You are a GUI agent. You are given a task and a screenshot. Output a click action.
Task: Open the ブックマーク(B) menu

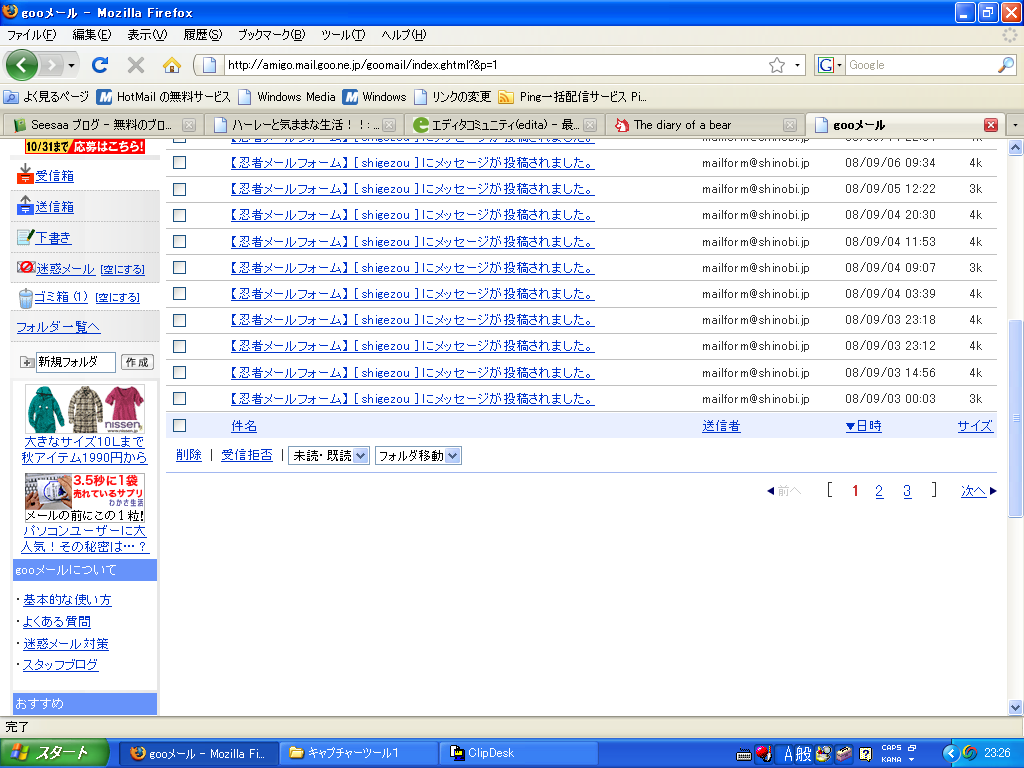[270, 35]
